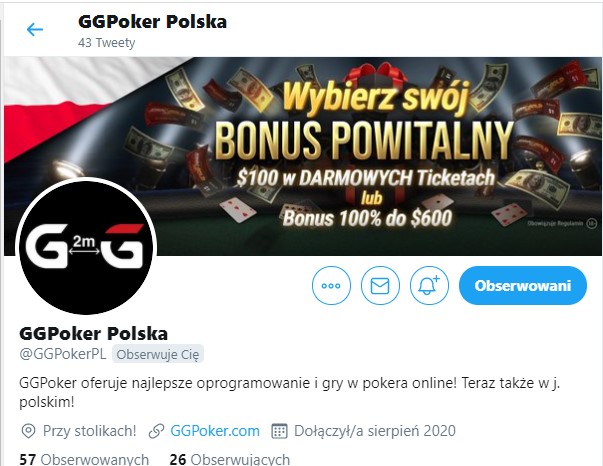Click the GGPoker Polska profile name

93,333
